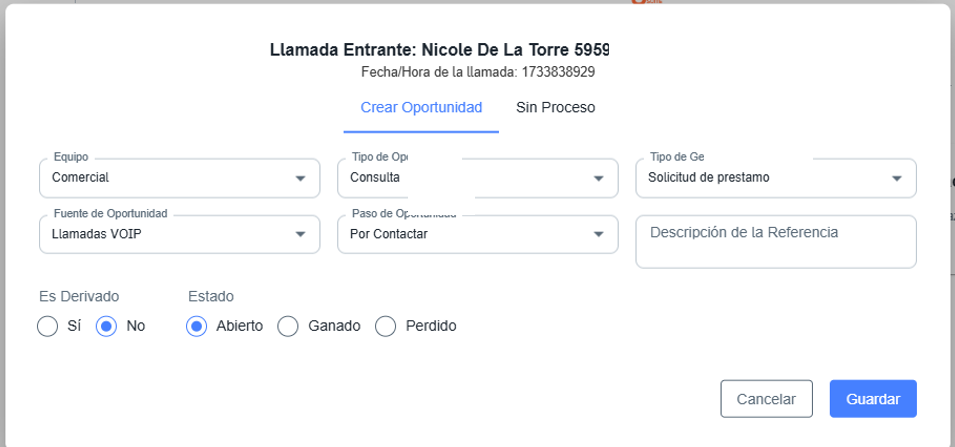Image resolution: width=955 pixels, height=447 pixels.
Task: Click the Equipo dropdown arrow icon
Action: 300,178
